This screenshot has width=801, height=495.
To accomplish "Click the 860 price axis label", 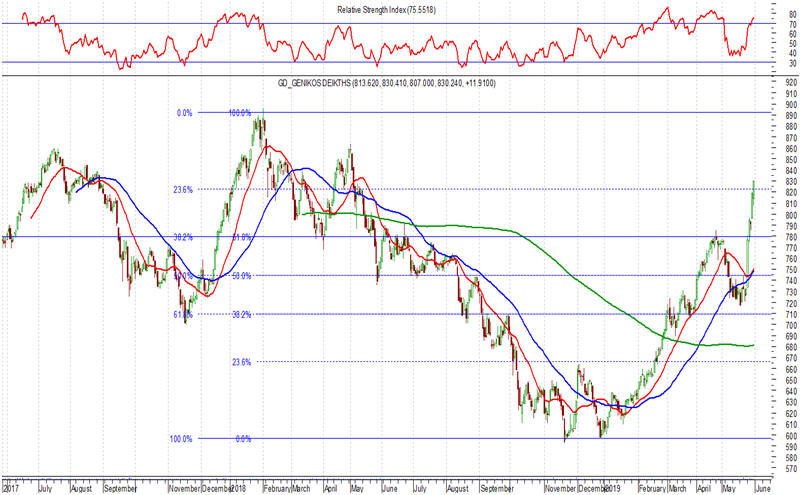I will [792, 149].
